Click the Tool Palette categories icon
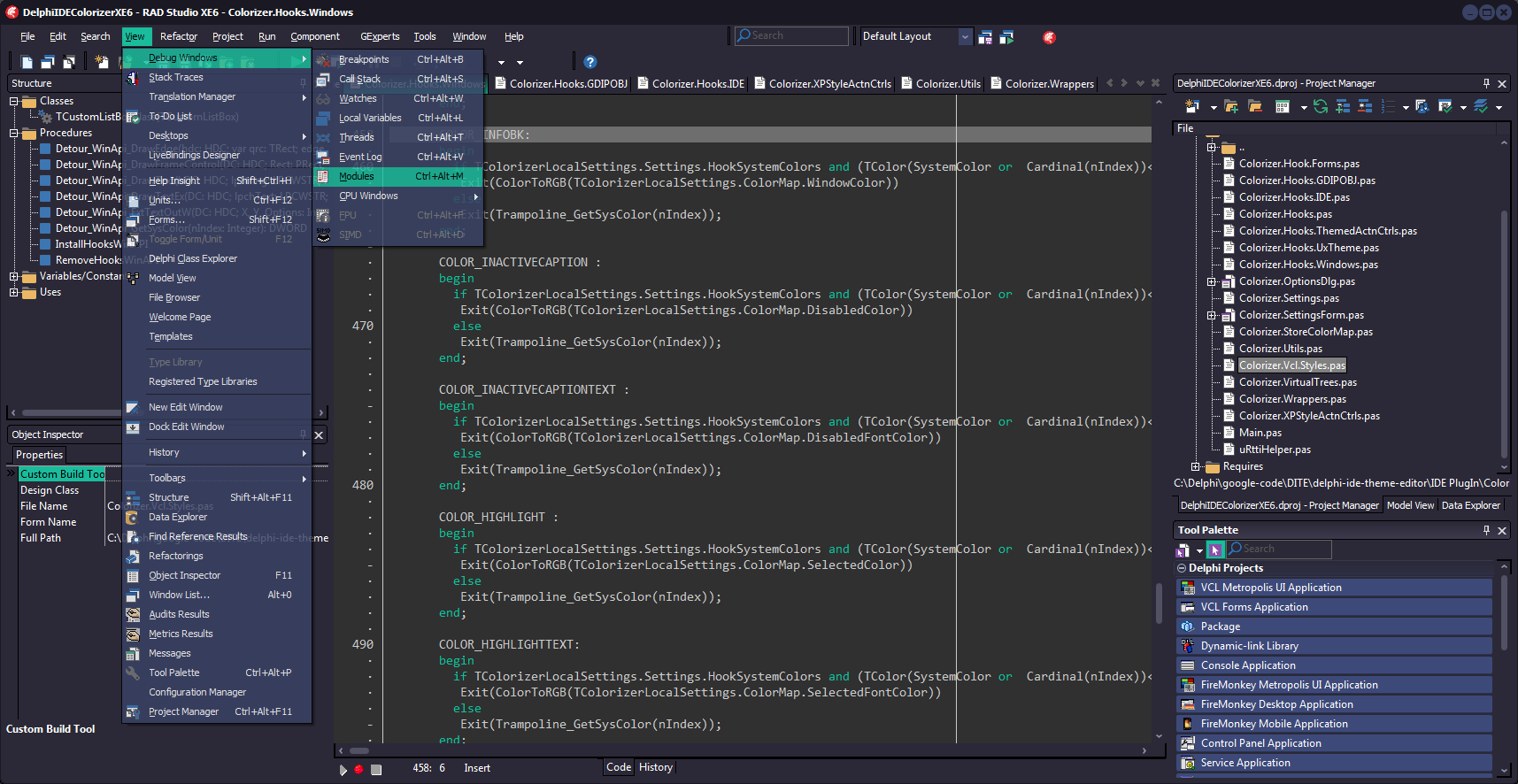This screenshot has height=784, width=1518. pyautogui.click(x=1183, y=550)
